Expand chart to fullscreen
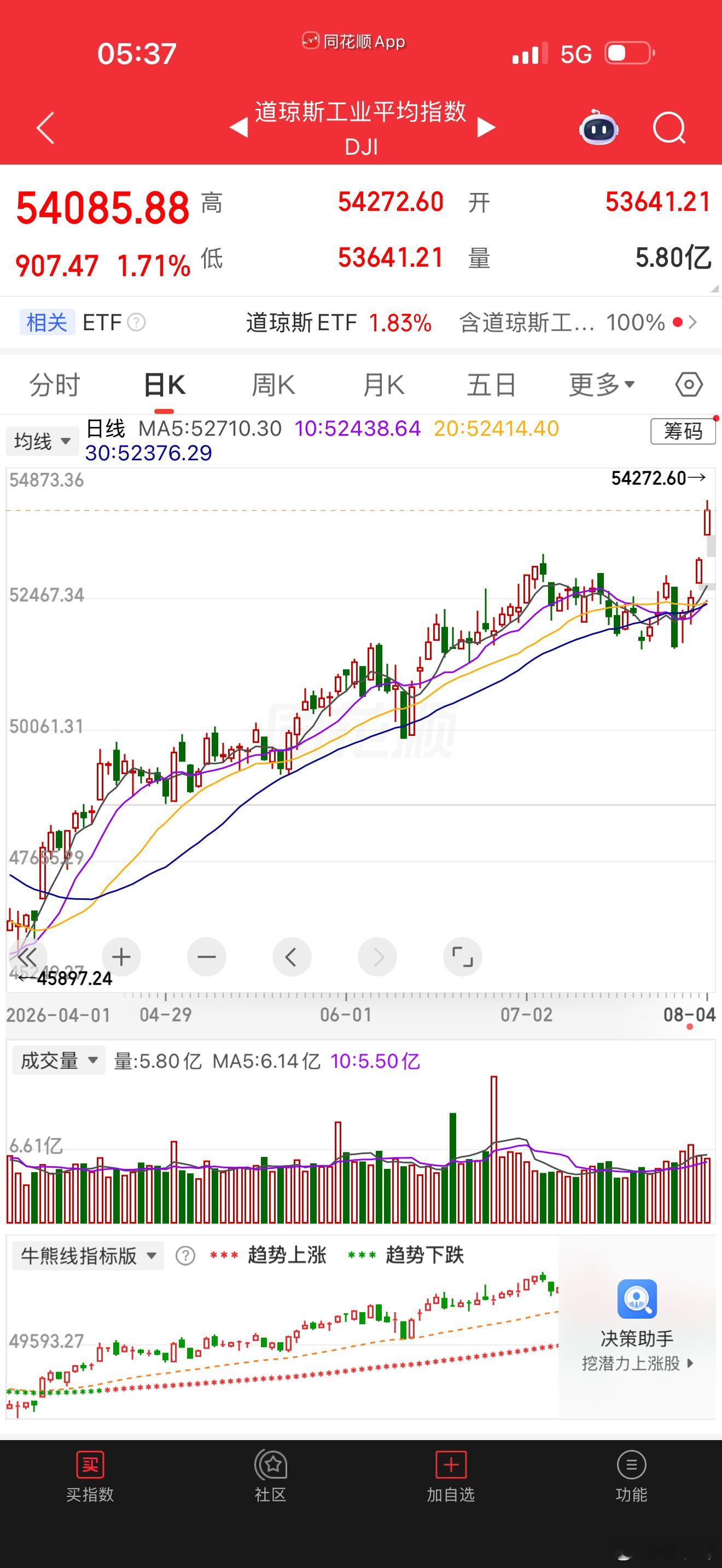 [x=463, y=956]
